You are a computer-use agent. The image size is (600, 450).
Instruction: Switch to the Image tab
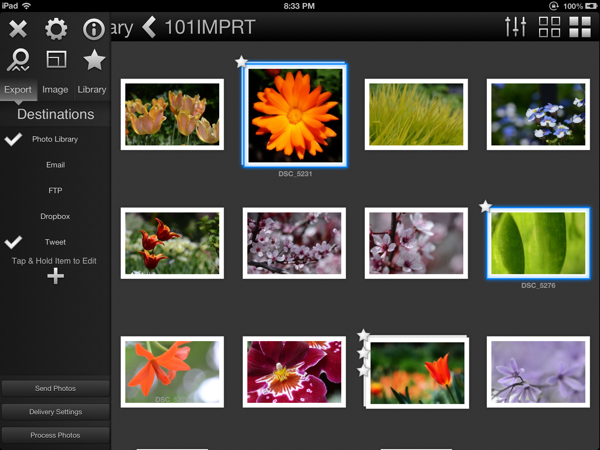pyautogui.click(x=55, y=90)
